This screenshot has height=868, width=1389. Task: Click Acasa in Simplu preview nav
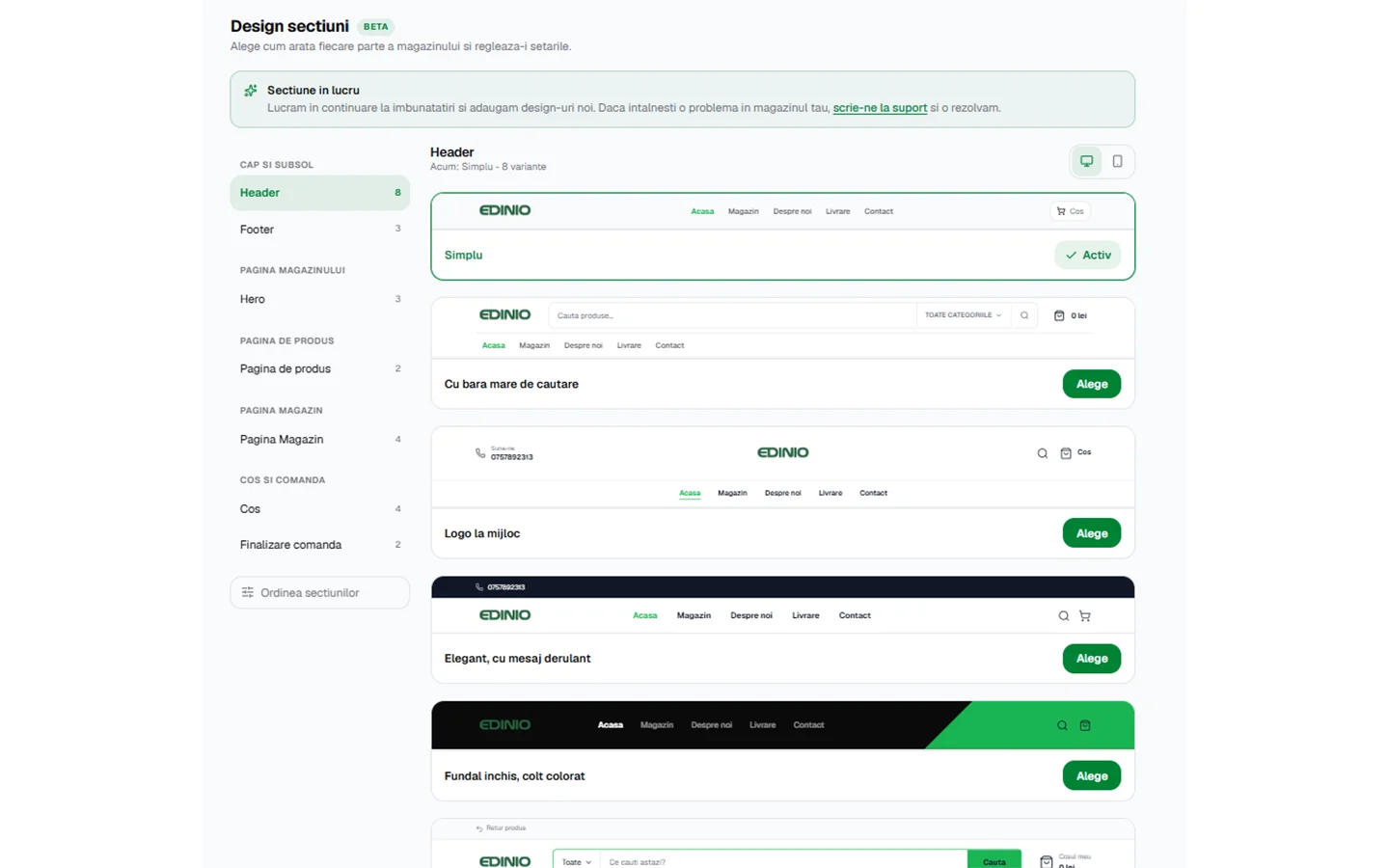pos(702,211)
